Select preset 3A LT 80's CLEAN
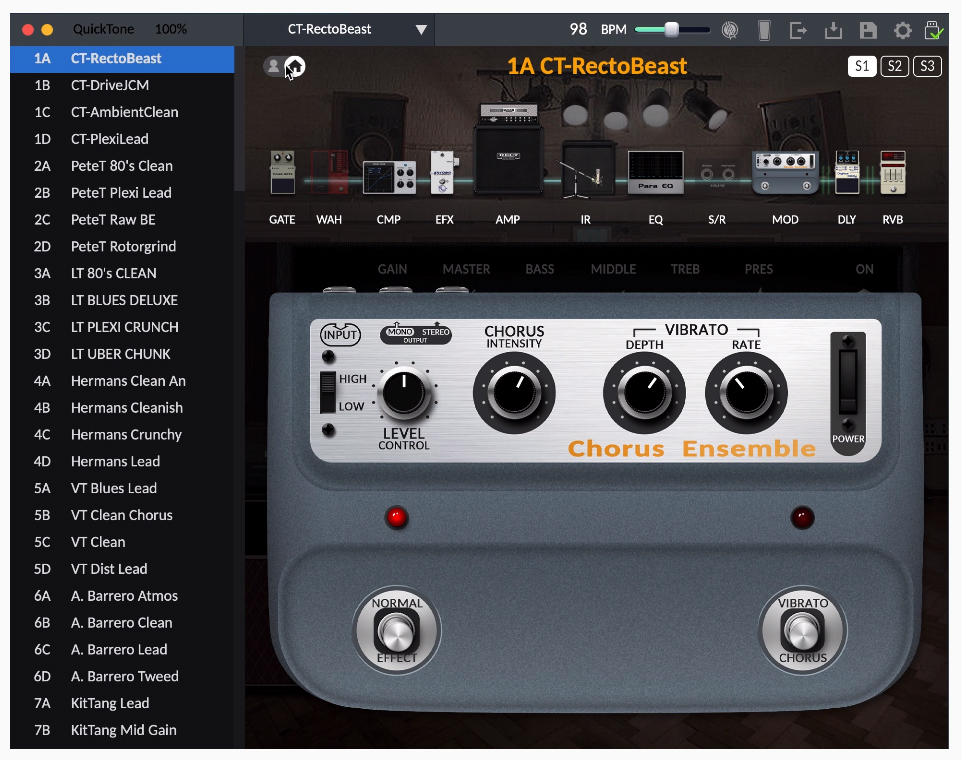The width and height of the screenshot is (962, 760). tap(122, 274)
